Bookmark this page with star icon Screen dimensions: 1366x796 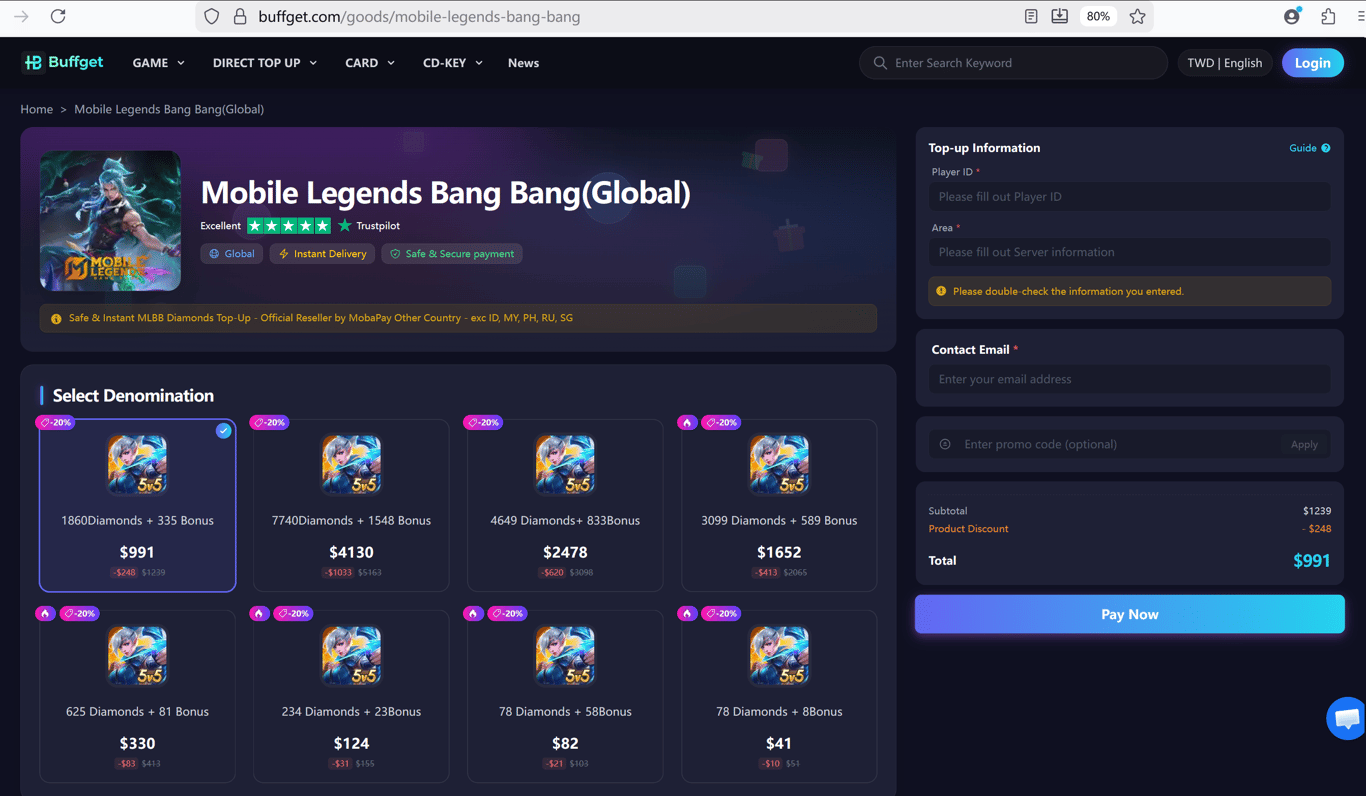click(1137, 16)
